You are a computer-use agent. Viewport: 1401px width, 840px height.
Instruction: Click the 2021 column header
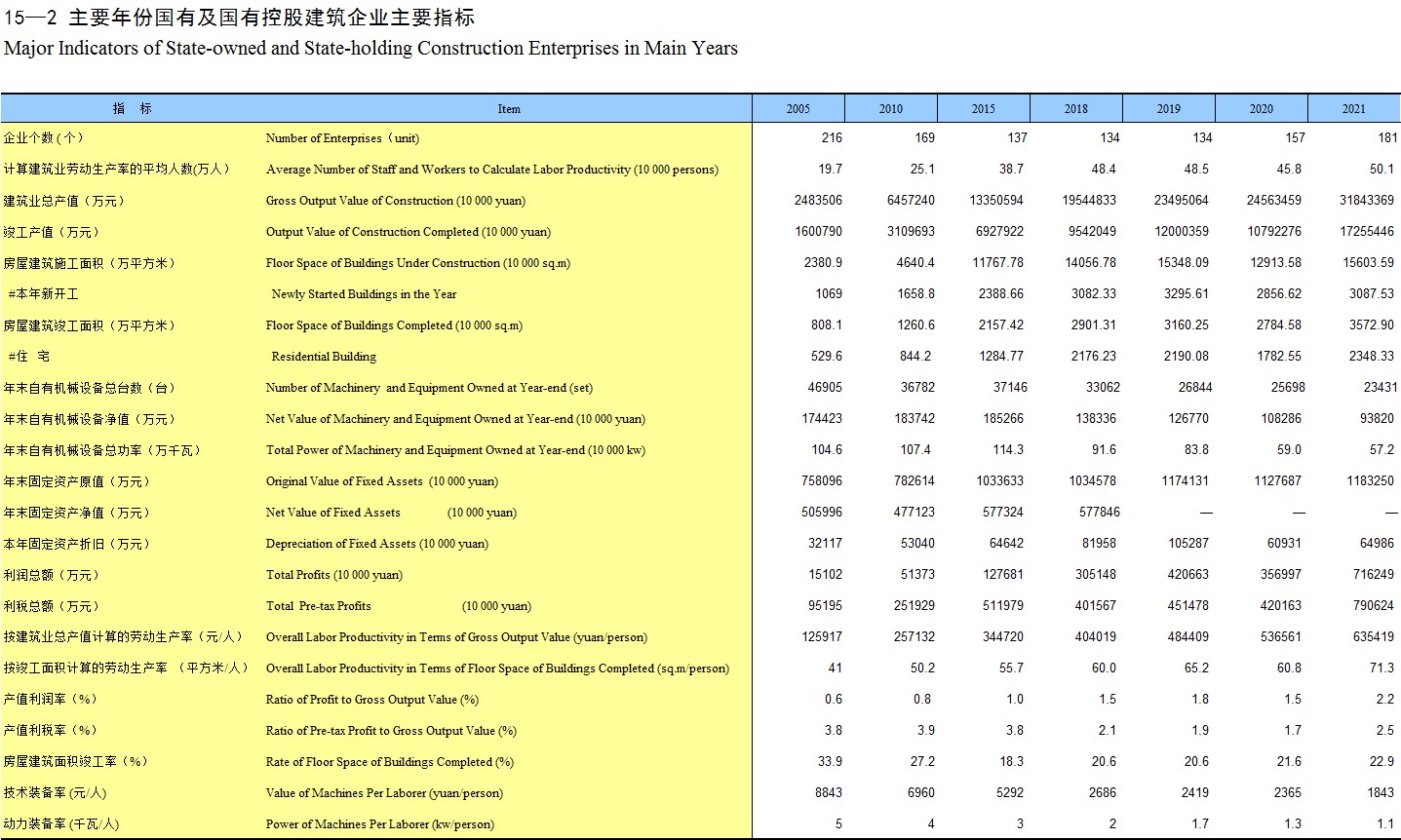click(x=1354, y=108)
